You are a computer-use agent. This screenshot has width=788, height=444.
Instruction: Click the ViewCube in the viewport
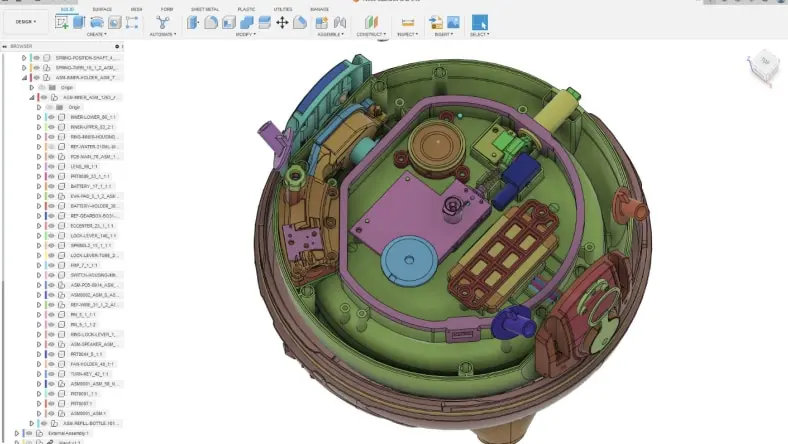pos(763,64)
